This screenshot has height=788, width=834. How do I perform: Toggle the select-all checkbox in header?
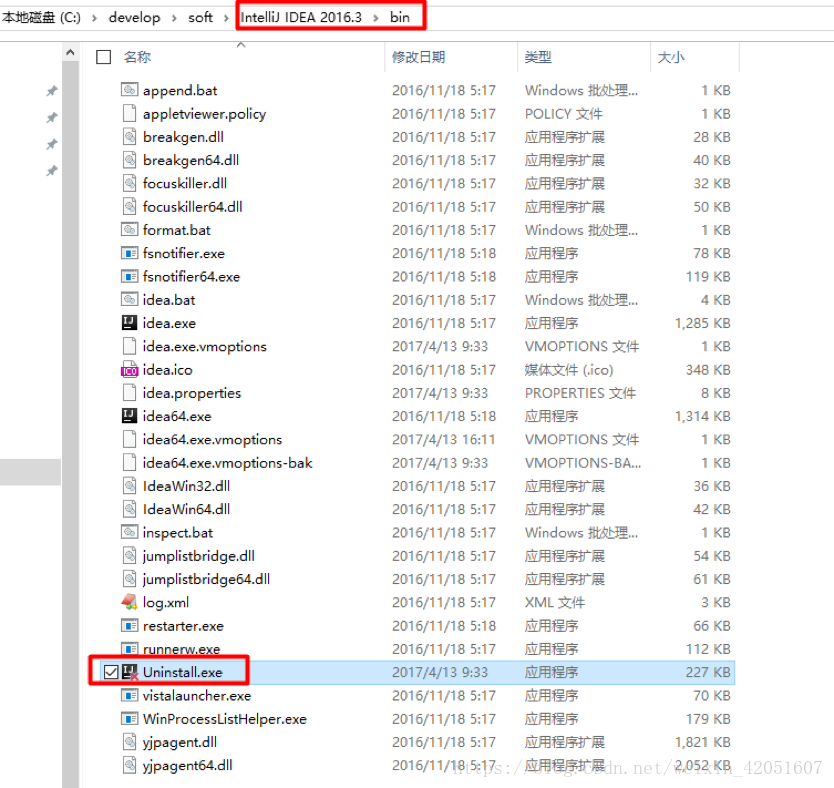point(103,57)
